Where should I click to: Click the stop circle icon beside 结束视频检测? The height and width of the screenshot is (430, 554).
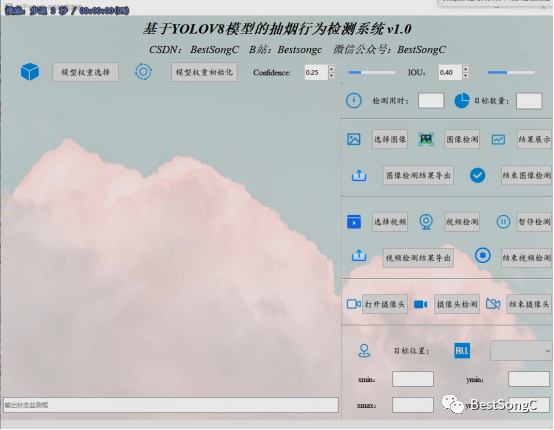[x=483, y=255]
